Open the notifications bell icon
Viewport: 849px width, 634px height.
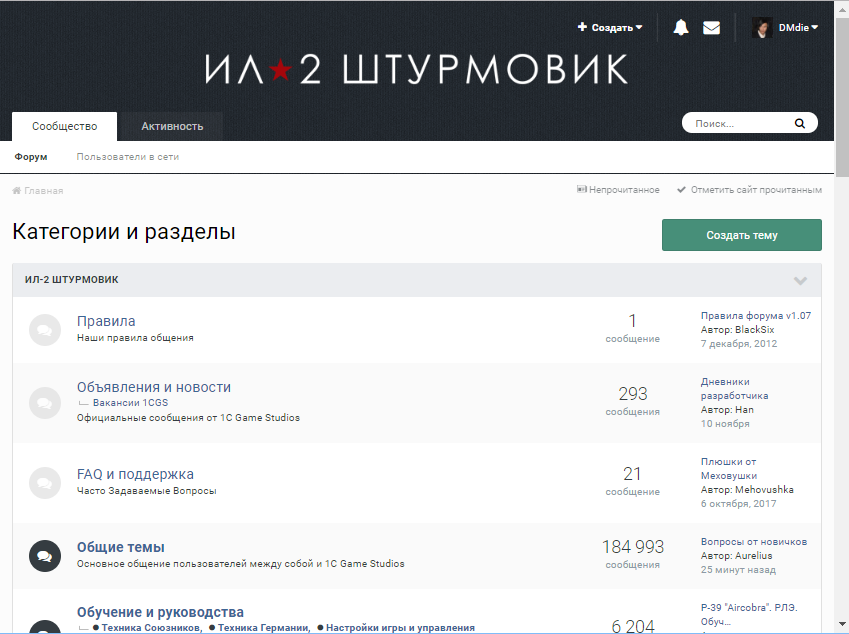(x=681, y=27)
